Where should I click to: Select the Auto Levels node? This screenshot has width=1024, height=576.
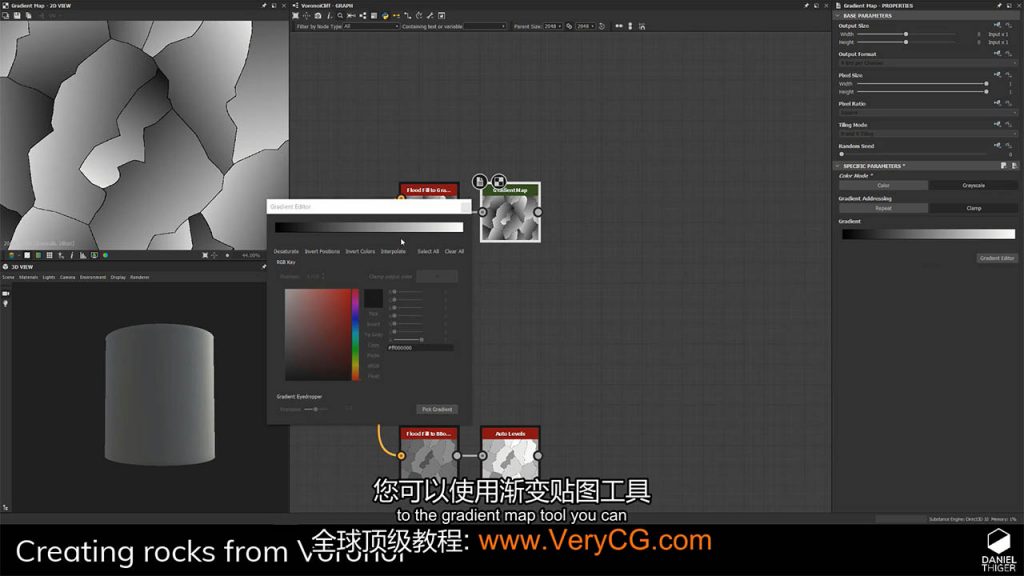[x=510, y=453]
